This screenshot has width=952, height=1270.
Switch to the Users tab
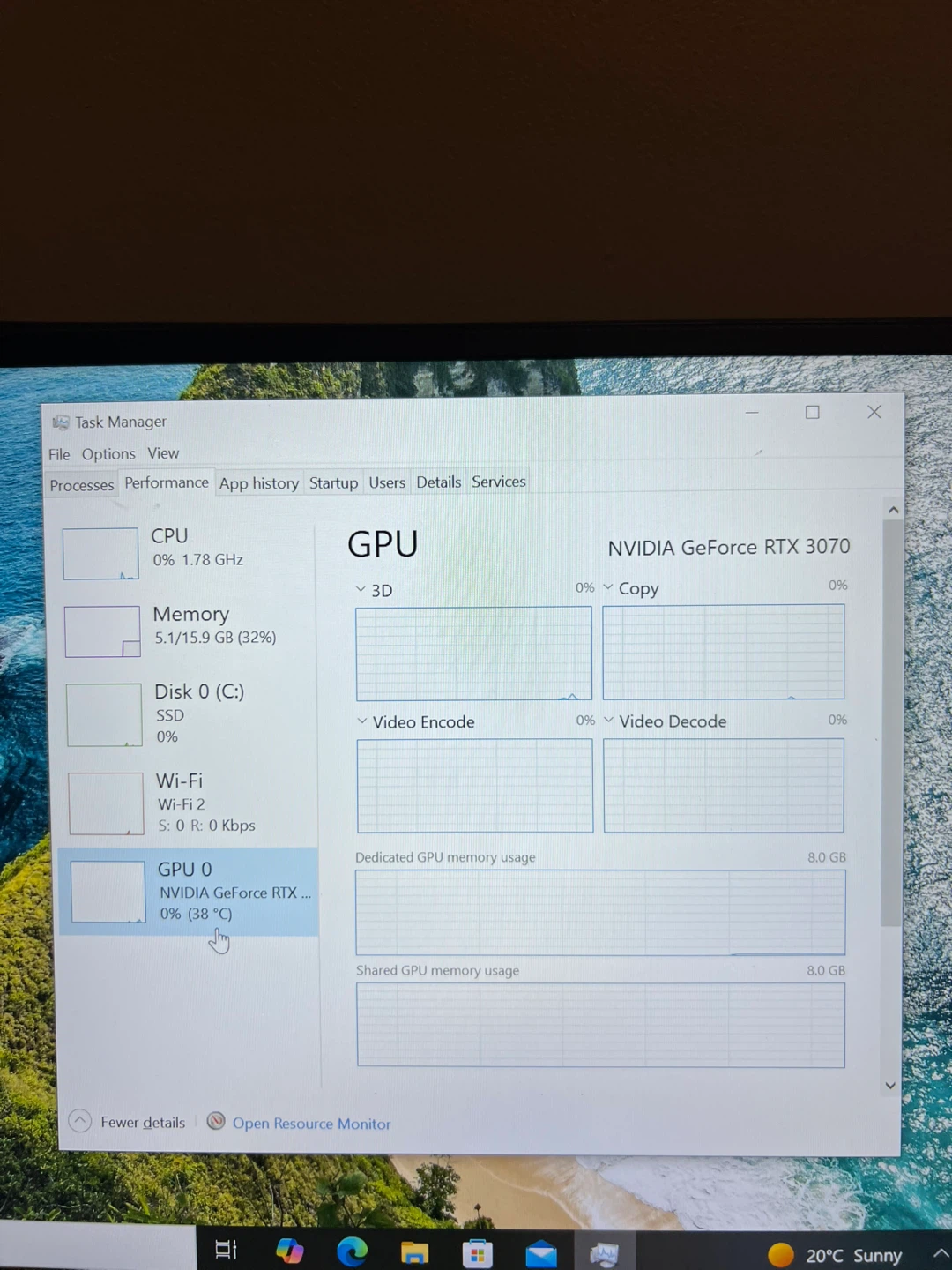coord(387,482)
